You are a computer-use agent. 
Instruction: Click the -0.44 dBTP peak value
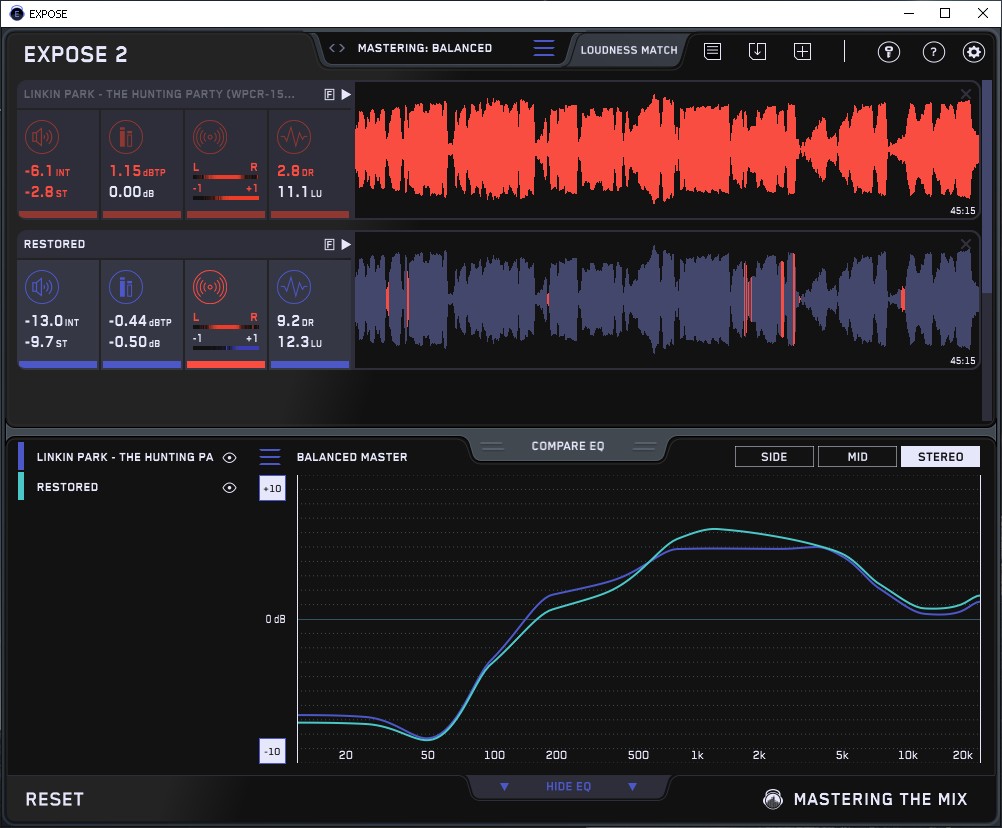coord(140,321)
